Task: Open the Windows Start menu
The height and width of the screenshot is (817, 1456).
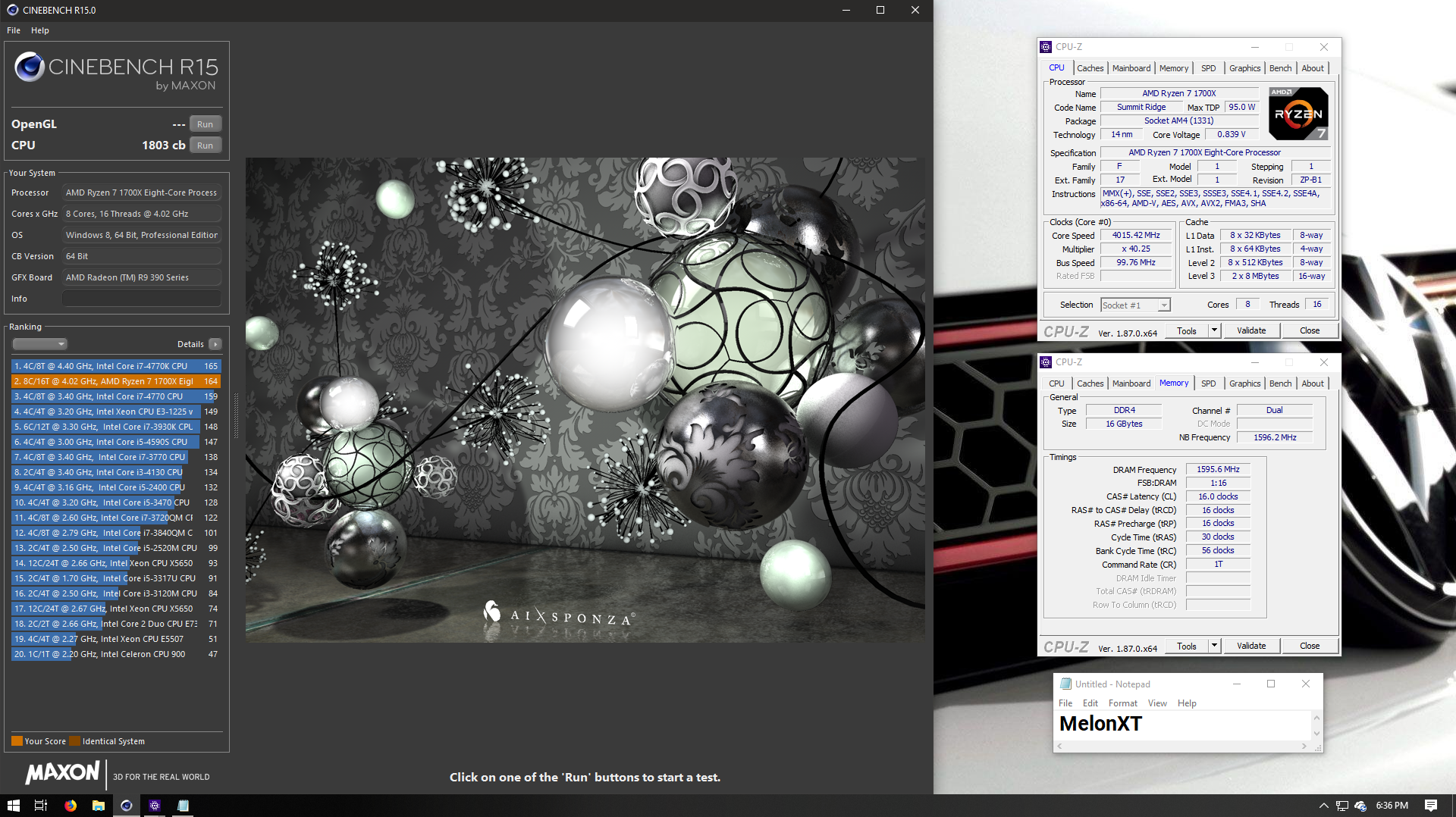Action: tap(13, 806)
